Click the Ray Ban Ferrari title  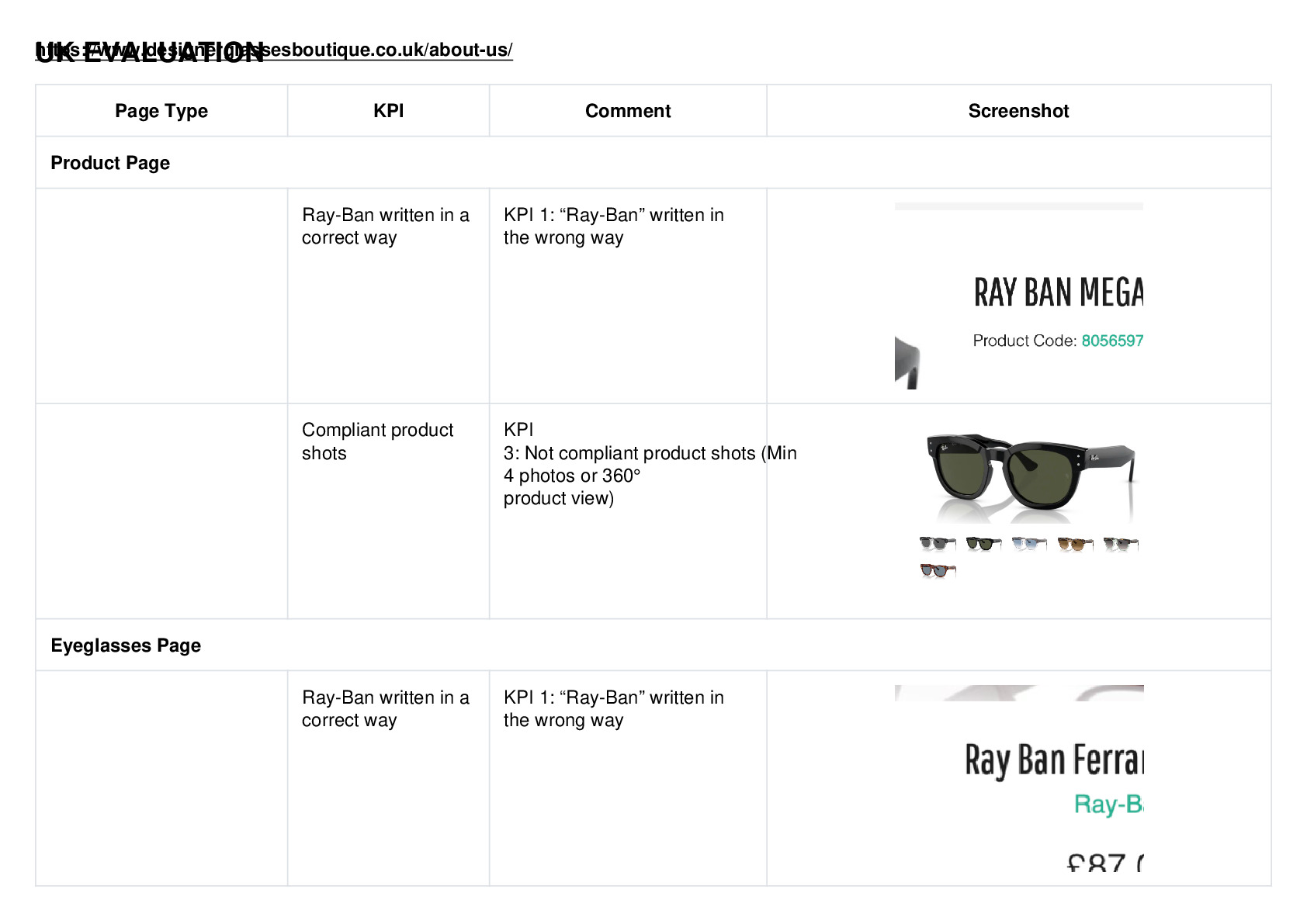1054,760
